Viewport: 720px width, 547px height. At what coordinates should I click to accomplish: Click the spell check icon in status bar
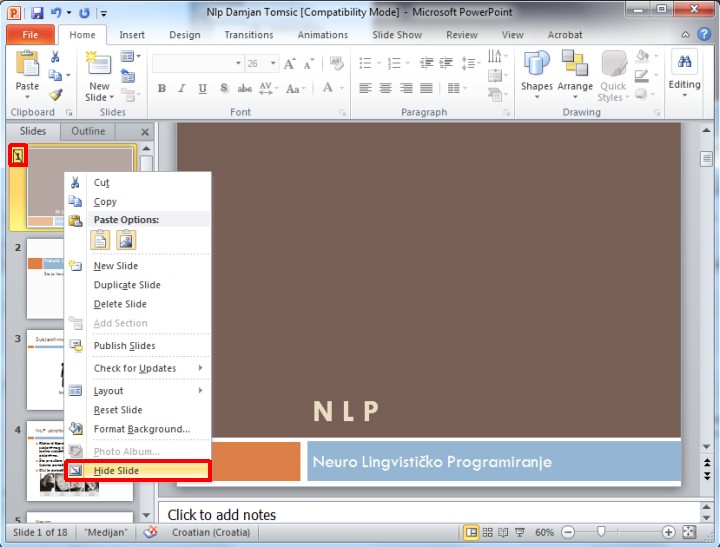[151, 533]
